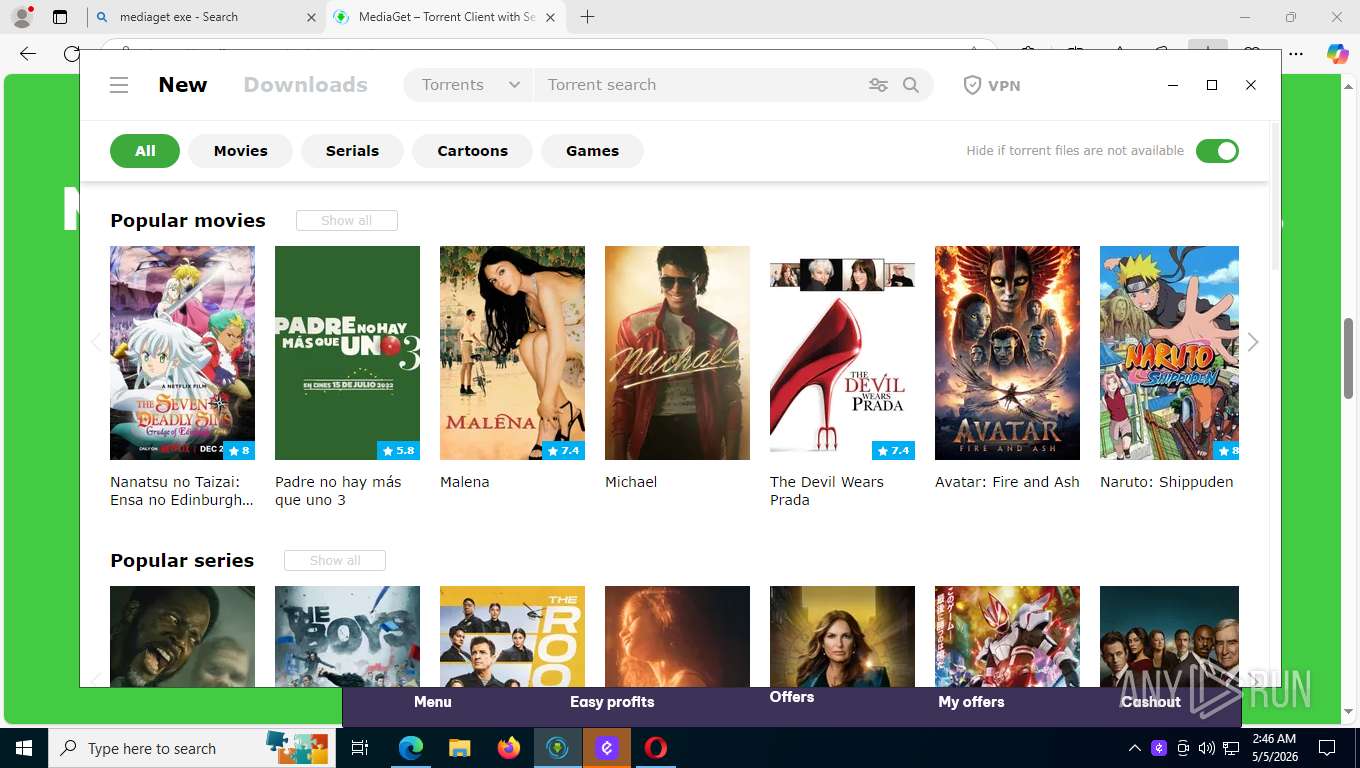1360x768 pixels.
Task: Show hidden system tray icons
Action: tap(1134, 748)
